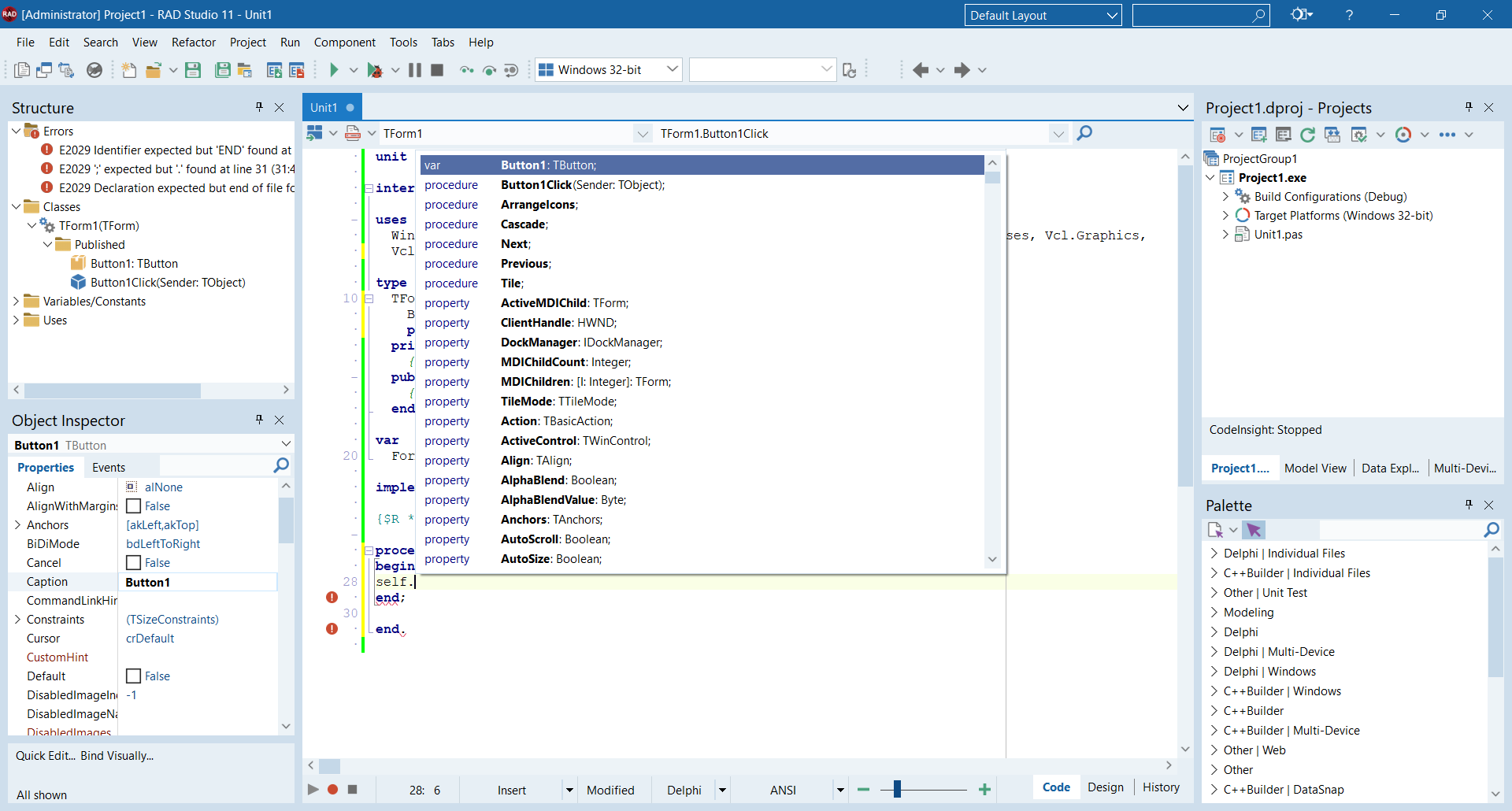Click the Program Reset stop icon
Screen dimensions: 1512x811
[x=437, y=70]
